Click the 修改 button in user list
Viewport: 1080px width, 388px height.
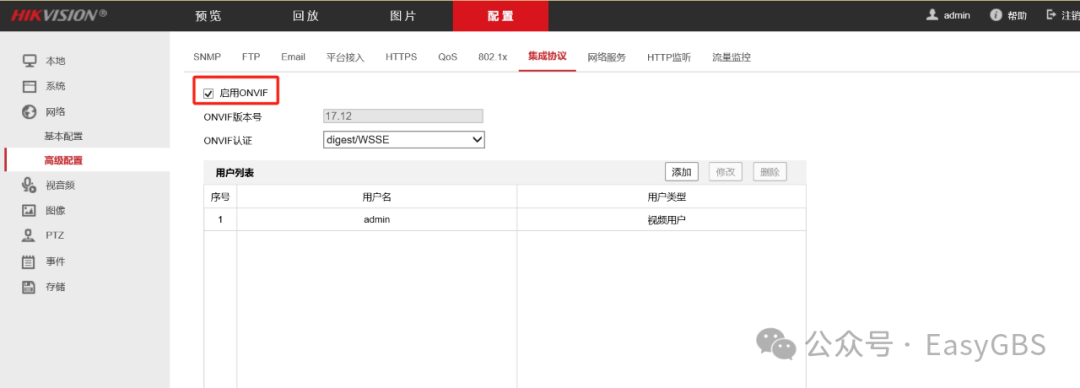coord(726,172)
